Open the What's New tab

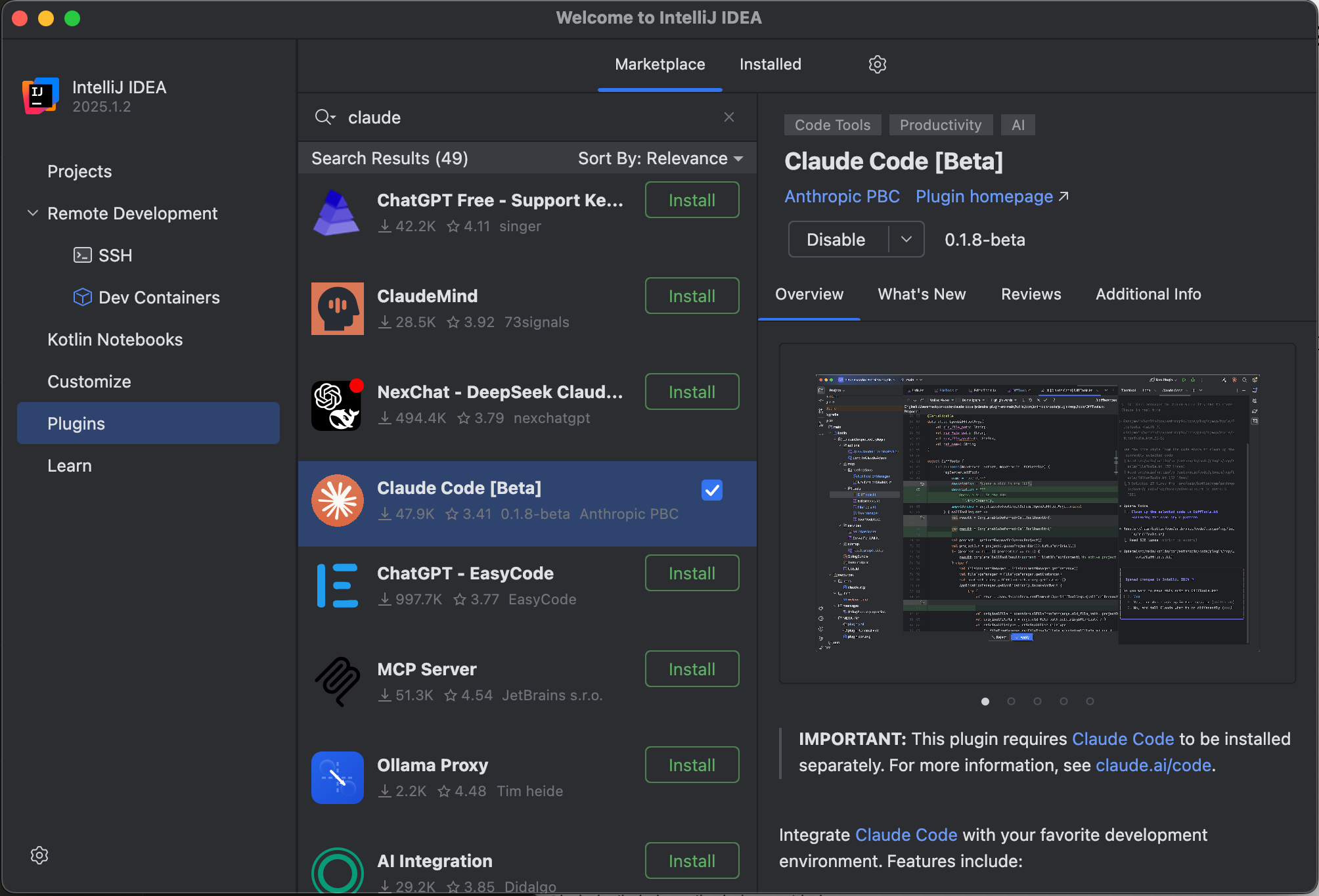pyautogui.click(x=922, y=294)
